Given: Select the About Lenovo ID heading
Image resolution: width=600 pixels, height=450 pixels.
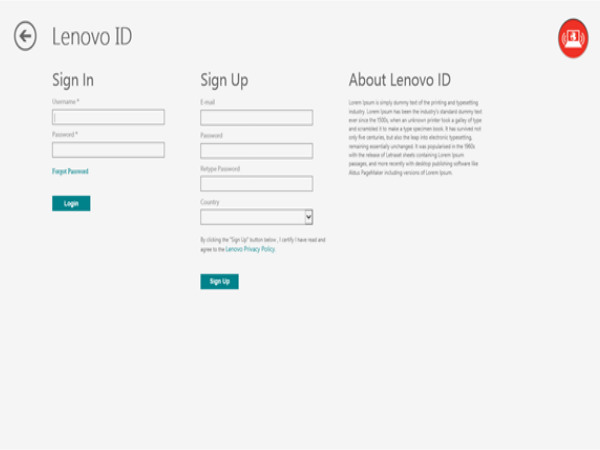Looking at the screenshot, I should coord(400,80).
